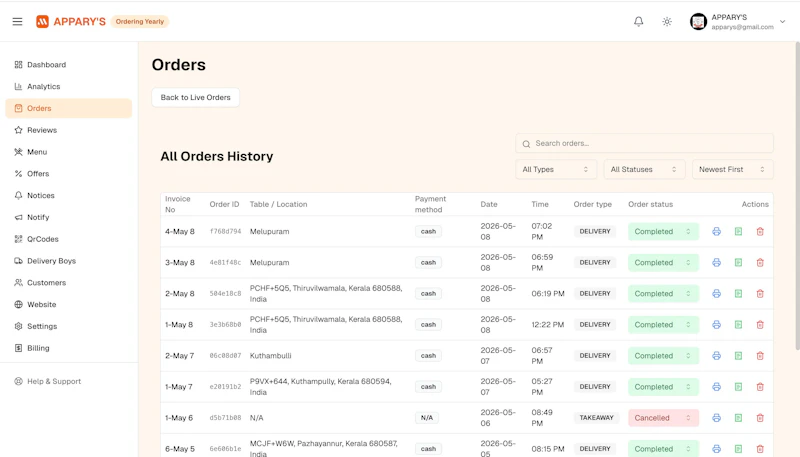Print order 2-May 7
Viewport: 800px width, 457px height.
click(716, 356)
